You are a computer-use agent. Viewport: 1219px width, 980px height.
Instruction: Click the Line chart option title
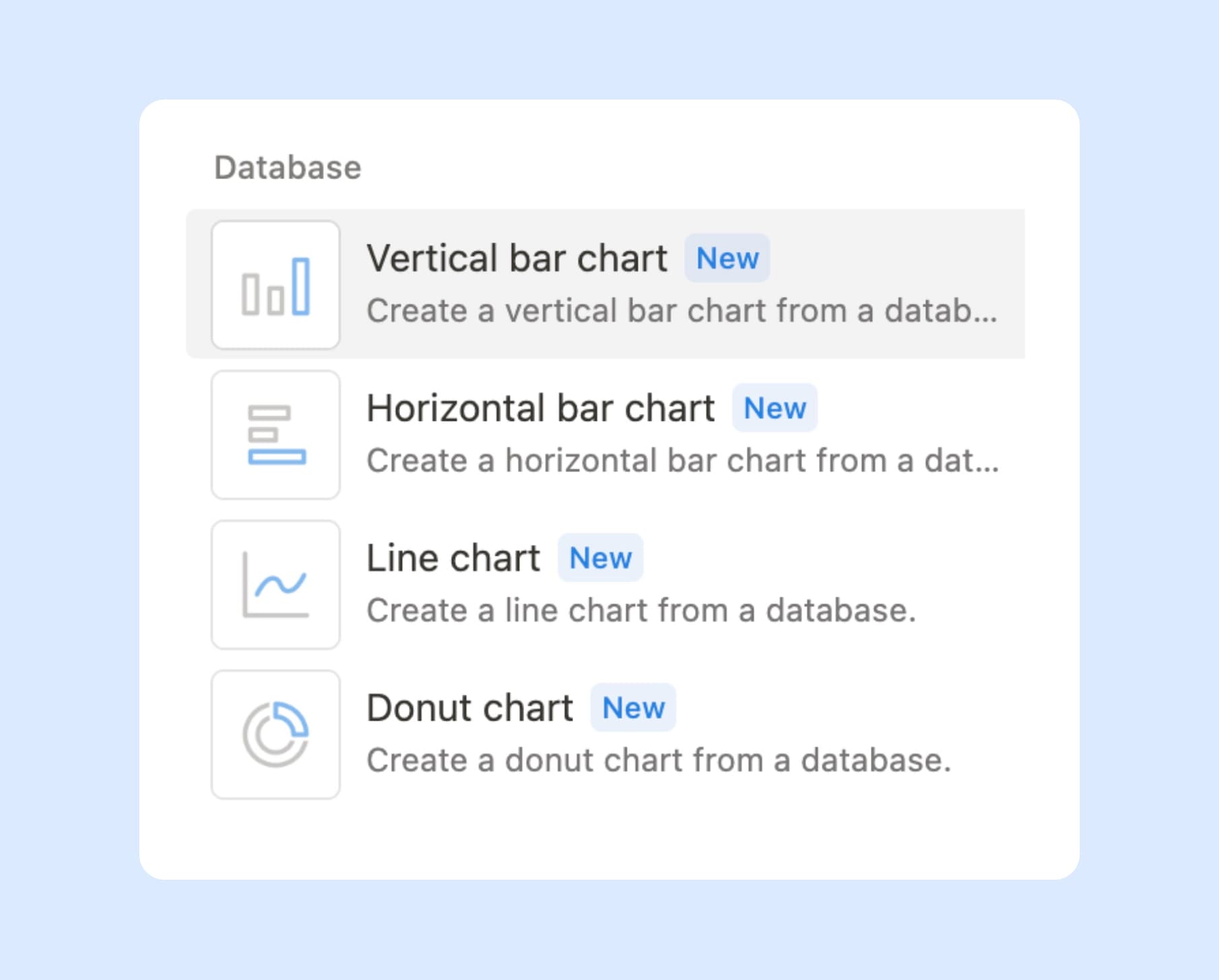click(x=452, y=558)
